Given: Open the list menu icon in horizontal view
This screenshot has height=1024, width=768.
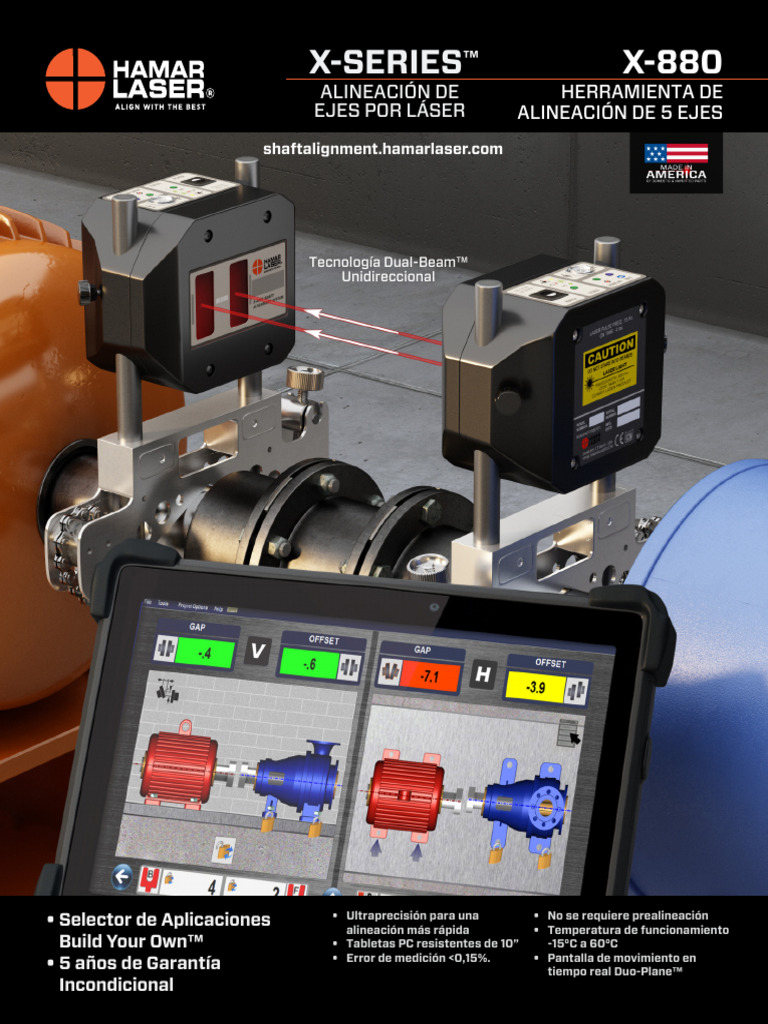Looking at the screenshot, I should pos(569,733).
